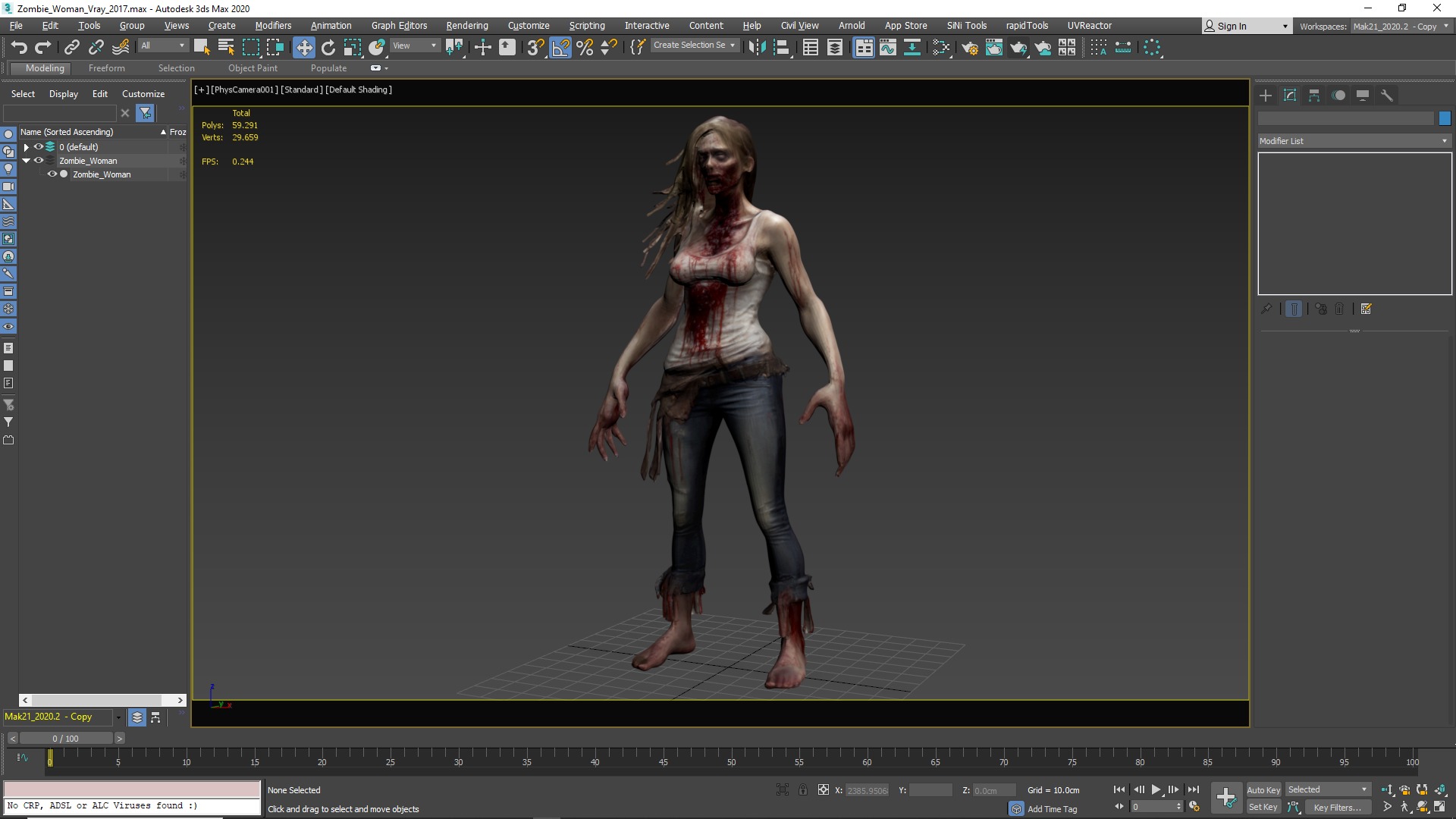Image resolution: width=1456 pixels, height=819 pixels.
Task: Click the Auto Key button
Action: (1263, 790)
